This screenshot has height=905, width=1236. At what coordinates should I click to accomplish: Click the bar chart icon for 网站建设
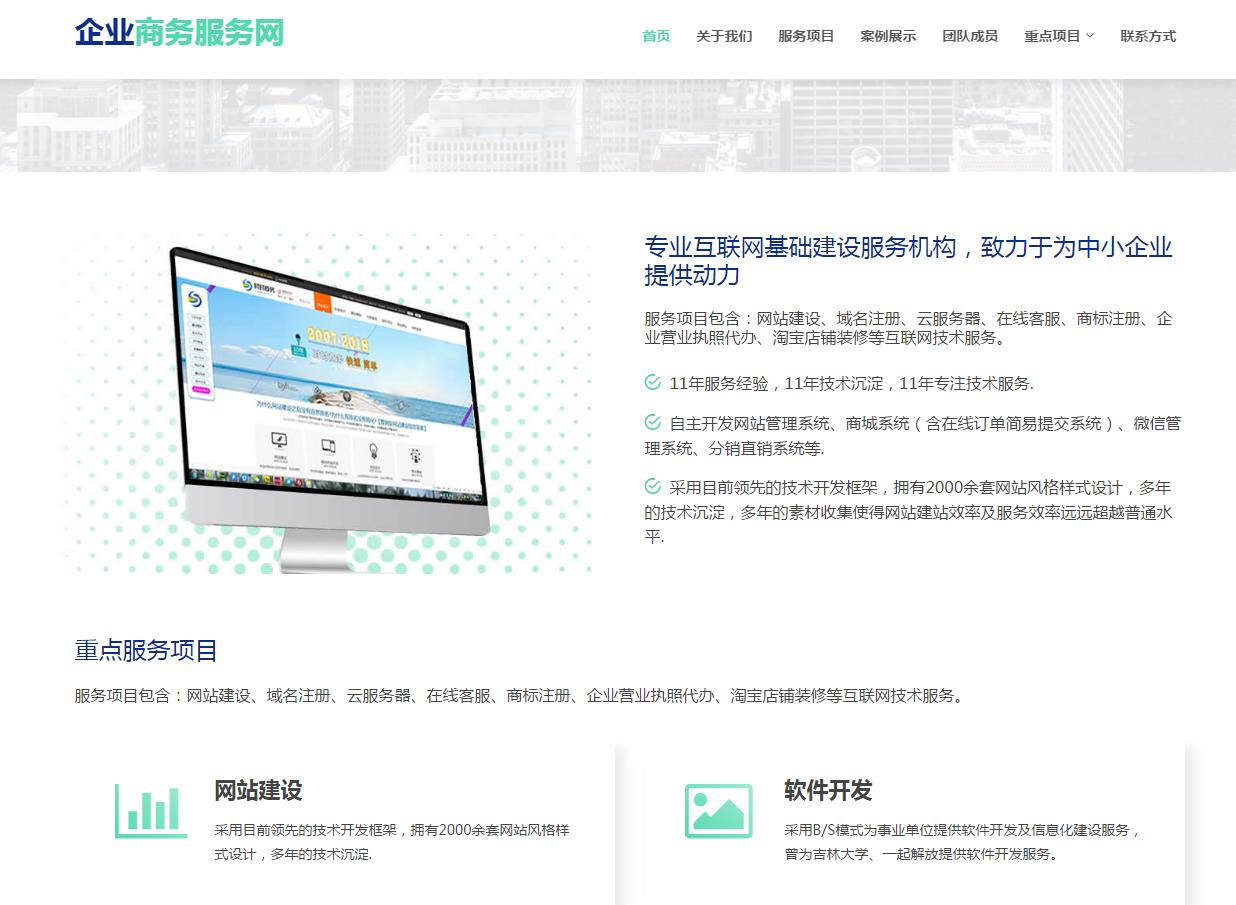(150, 810)
